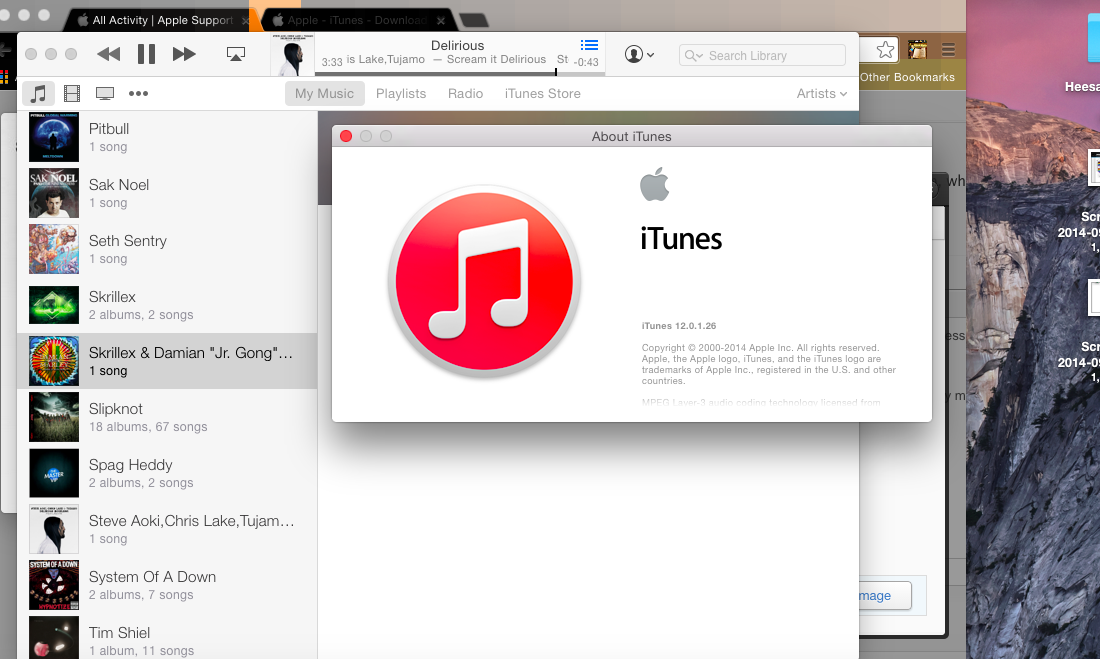
Task: Close the All Activity browser tab
Action: click(x=246, y=21)
